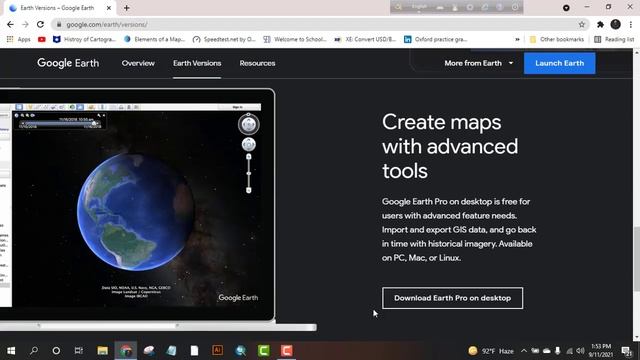Click the Google Earth logo
Viewport: 640px width, 360px height.
click(x=68, y=63)
